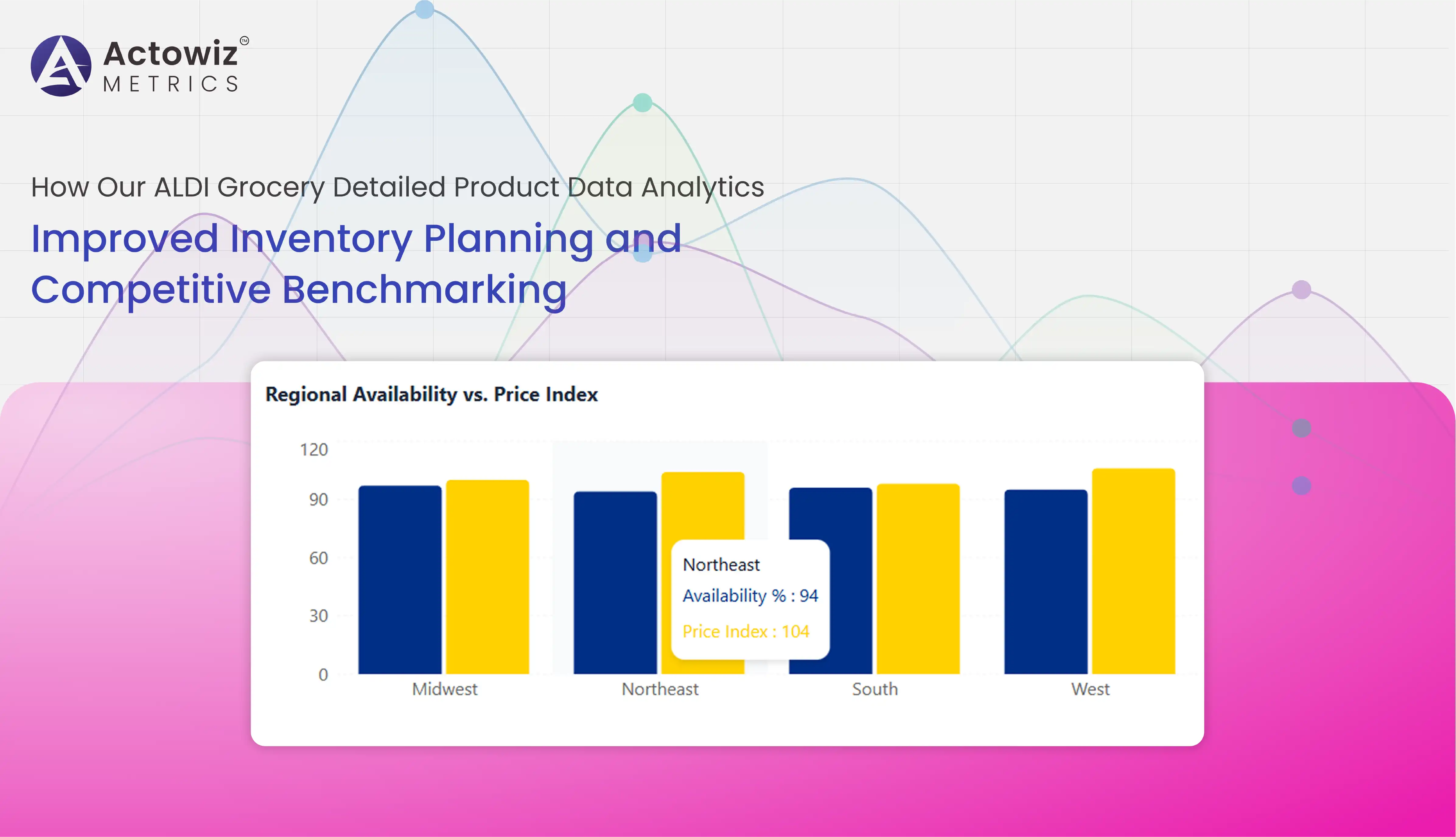Click the green data point on green curve
Image resolution: width=1456 pixels, height=837 pixels.
click(642, 102)
